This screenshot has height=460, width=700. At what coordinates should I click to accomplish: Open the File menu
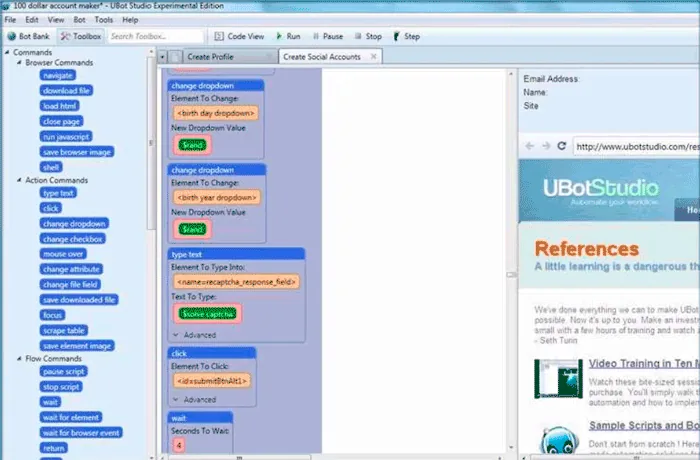10,20
